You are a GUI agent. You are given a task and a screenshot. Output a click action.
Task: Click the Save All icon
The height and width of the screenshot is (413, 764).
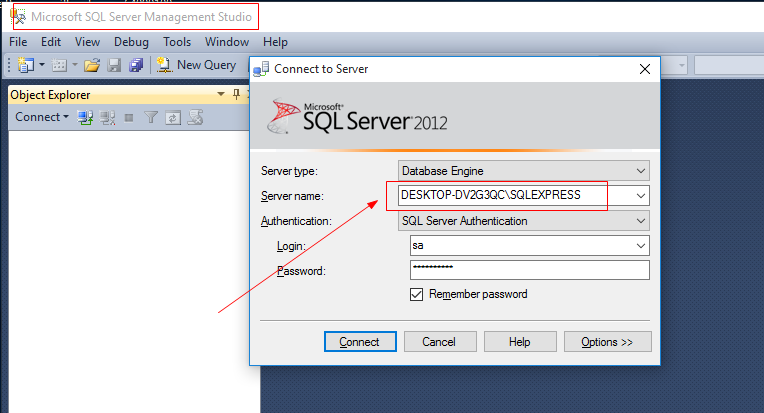click(136, 65)
